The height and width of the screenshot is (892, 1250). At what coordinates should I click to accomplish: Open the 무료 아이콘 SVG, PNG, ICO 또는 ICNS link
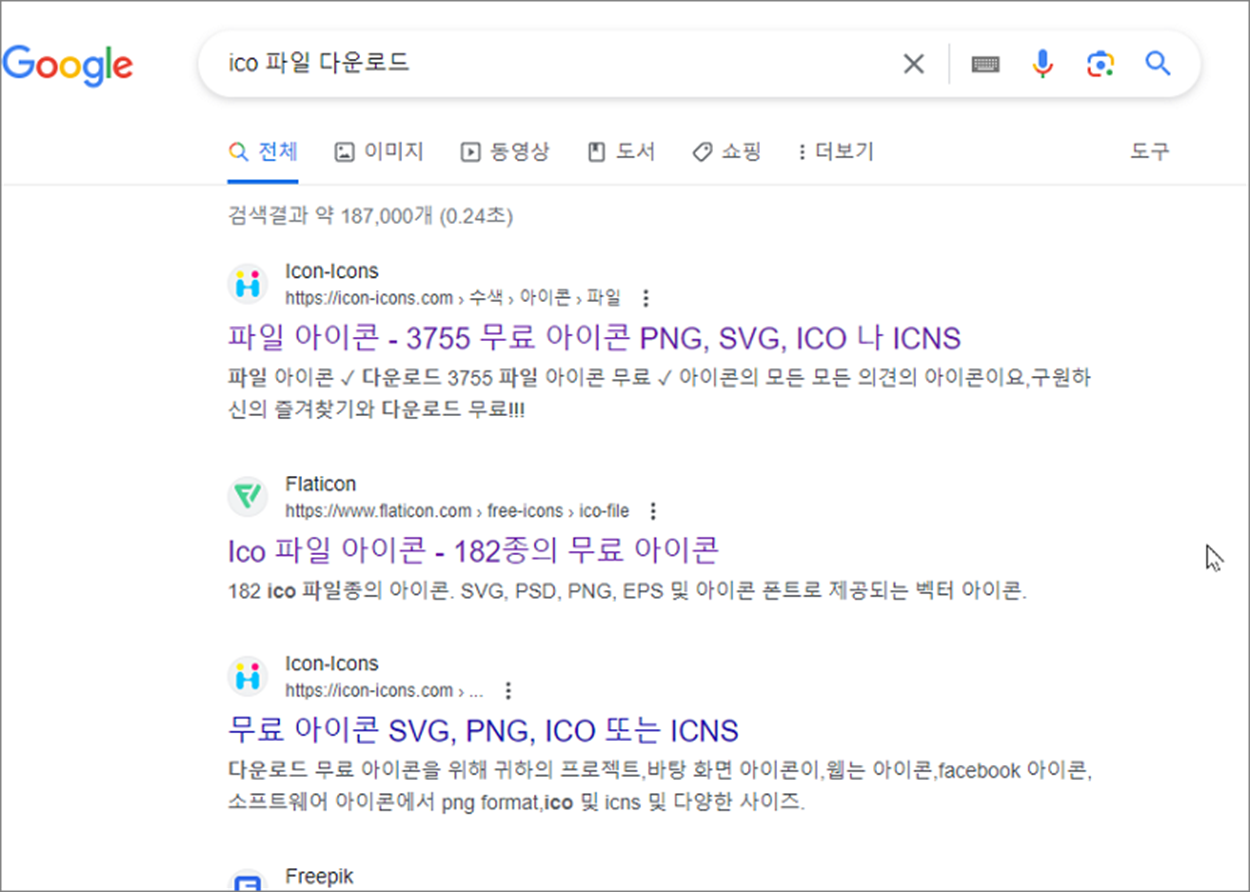point(483,730)
